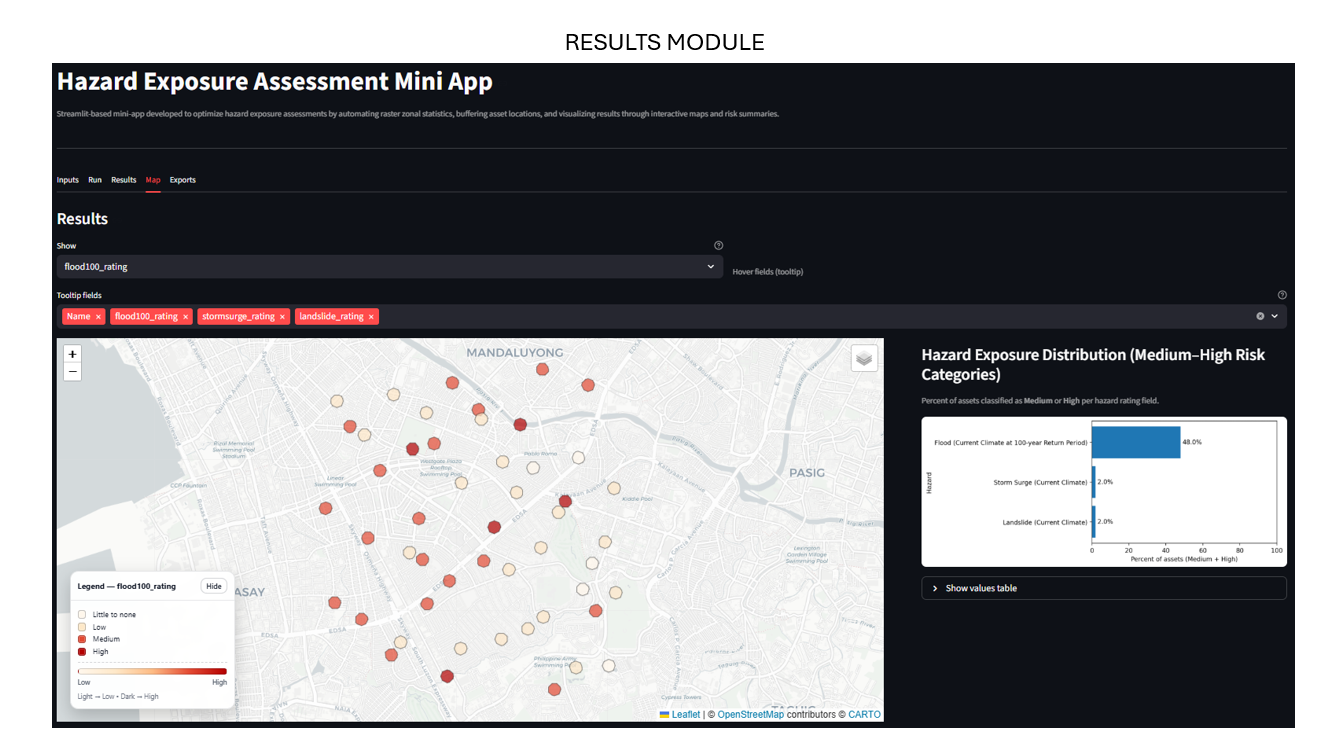The width and height of the screenshot is (1331, 747).
Task: Expand the Tooltip fields selection list
Action: (1274, 316)
